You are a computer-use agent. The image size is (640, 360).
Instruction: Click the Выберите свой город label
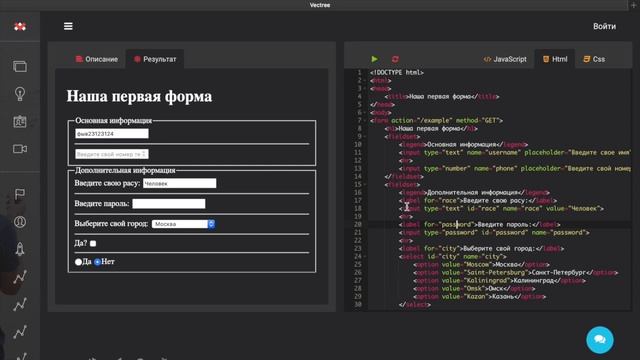click(111, 224)
